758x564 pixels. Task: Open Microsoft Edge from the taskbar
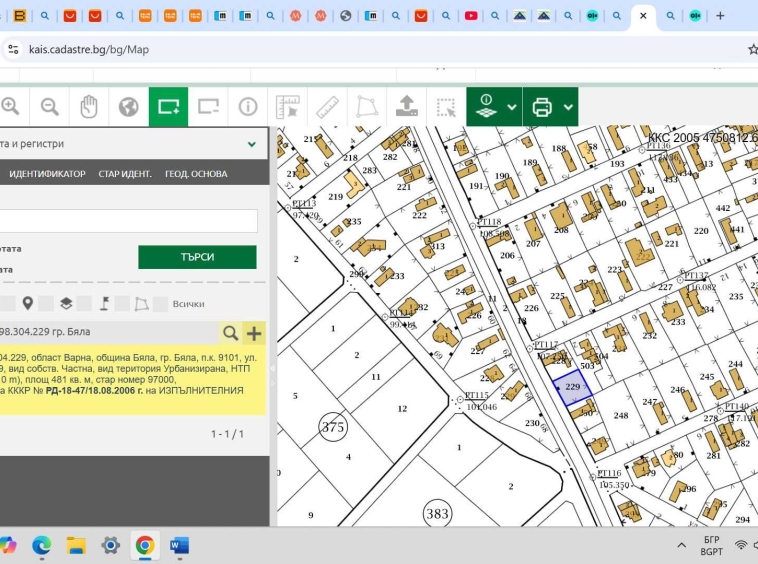(x=42, y=546)
